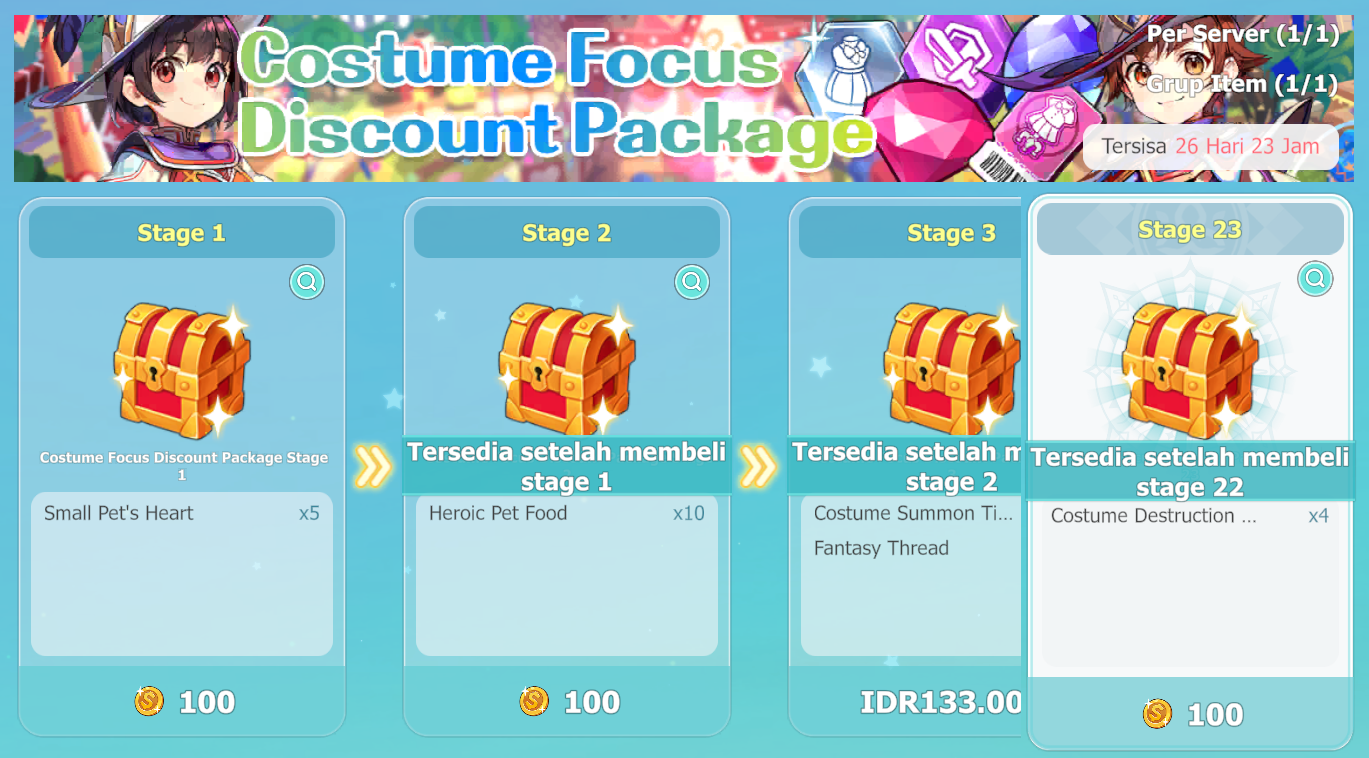
Task: Click the arrows between Stage 1 and 2
Action: [x=373, y=467]
